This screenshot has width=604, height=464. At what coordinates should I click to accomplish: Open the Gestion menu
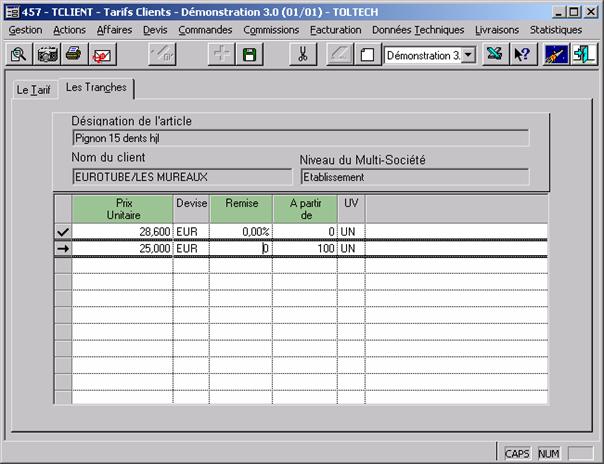pyautogui.click(x=25, y=30)
